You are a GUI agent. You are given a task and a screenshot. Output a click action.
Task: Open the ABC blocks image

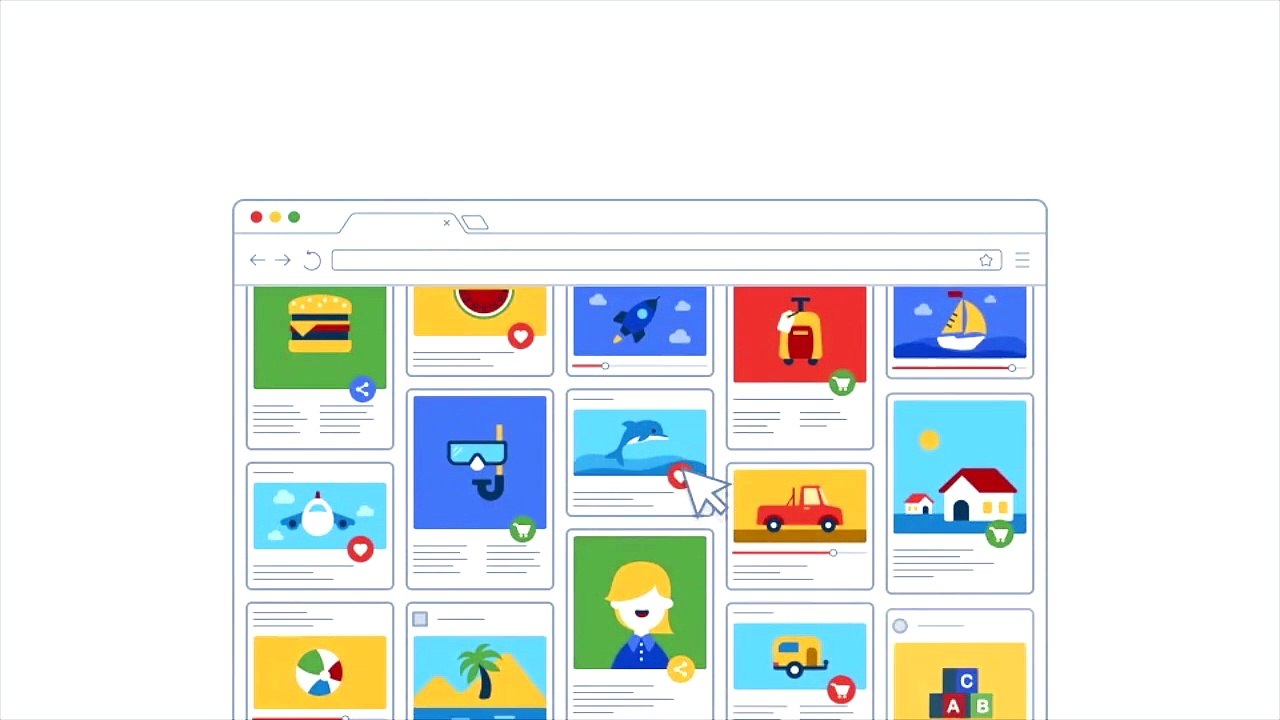click(x=960, y=682)
